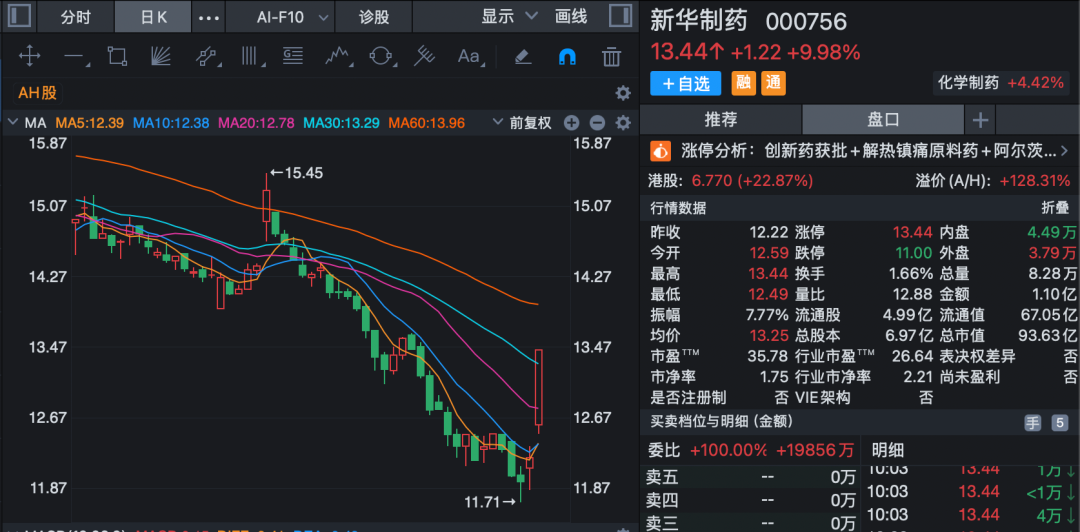Click the orange 涨停分析 icon

(x=661, y=150)
